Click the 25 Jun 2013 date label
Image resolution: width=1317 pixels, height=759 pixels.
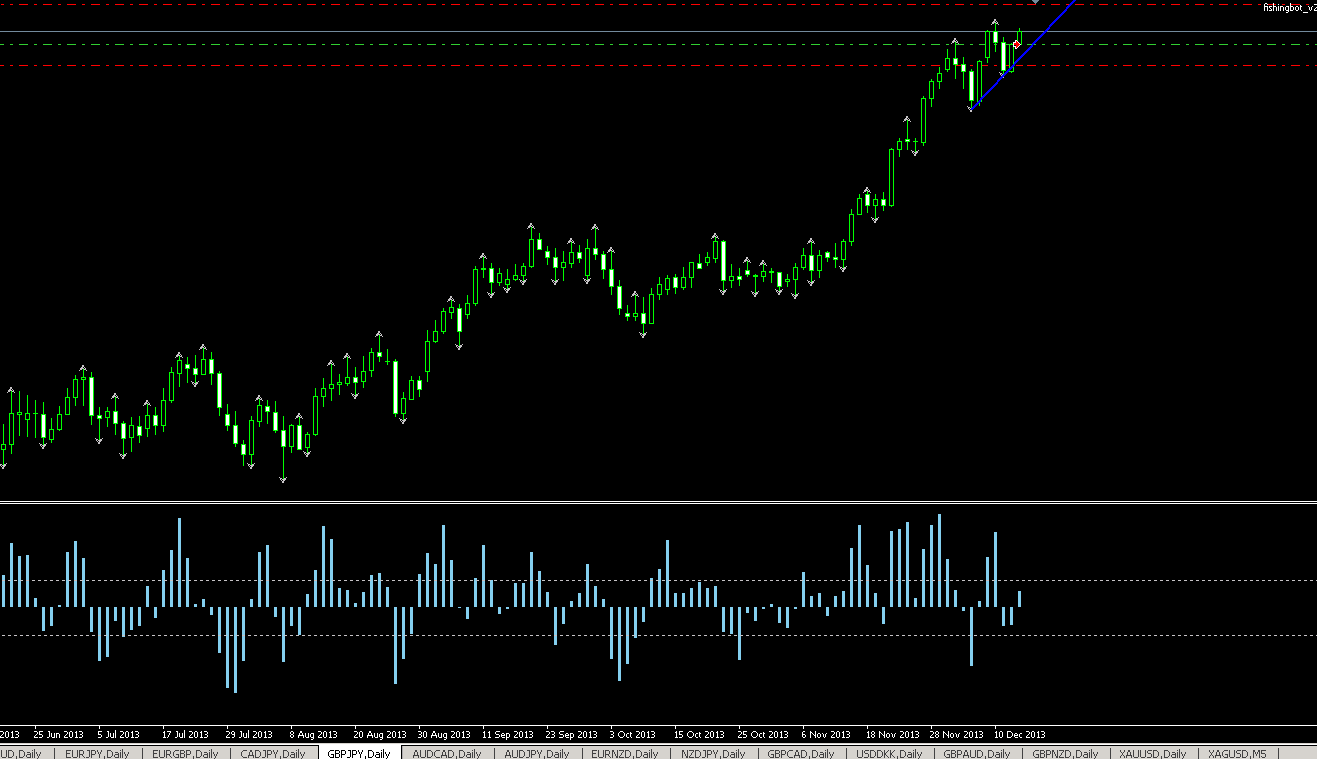59,733
